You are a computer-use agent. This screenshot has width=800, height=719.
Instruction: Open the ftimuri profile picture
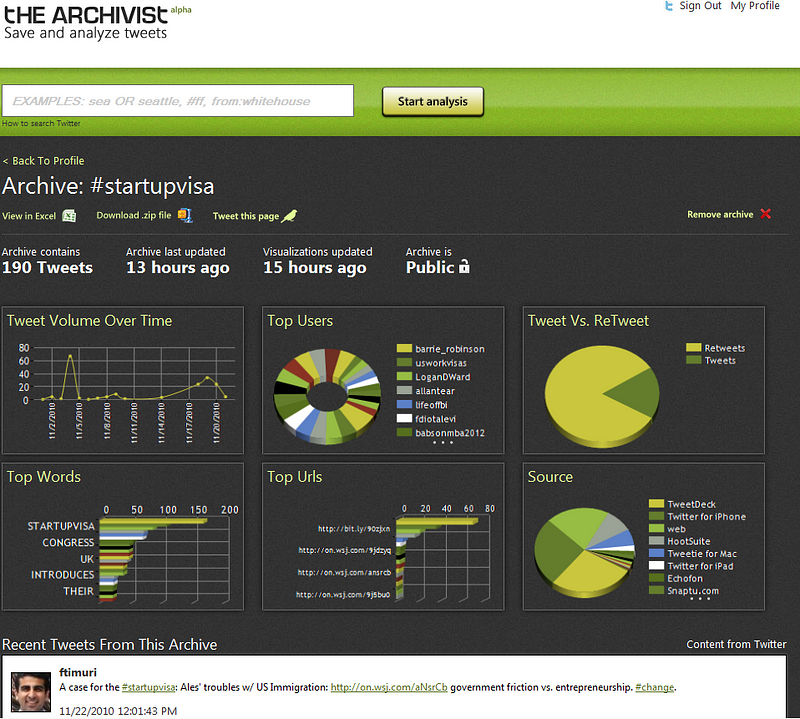(31, 691)
